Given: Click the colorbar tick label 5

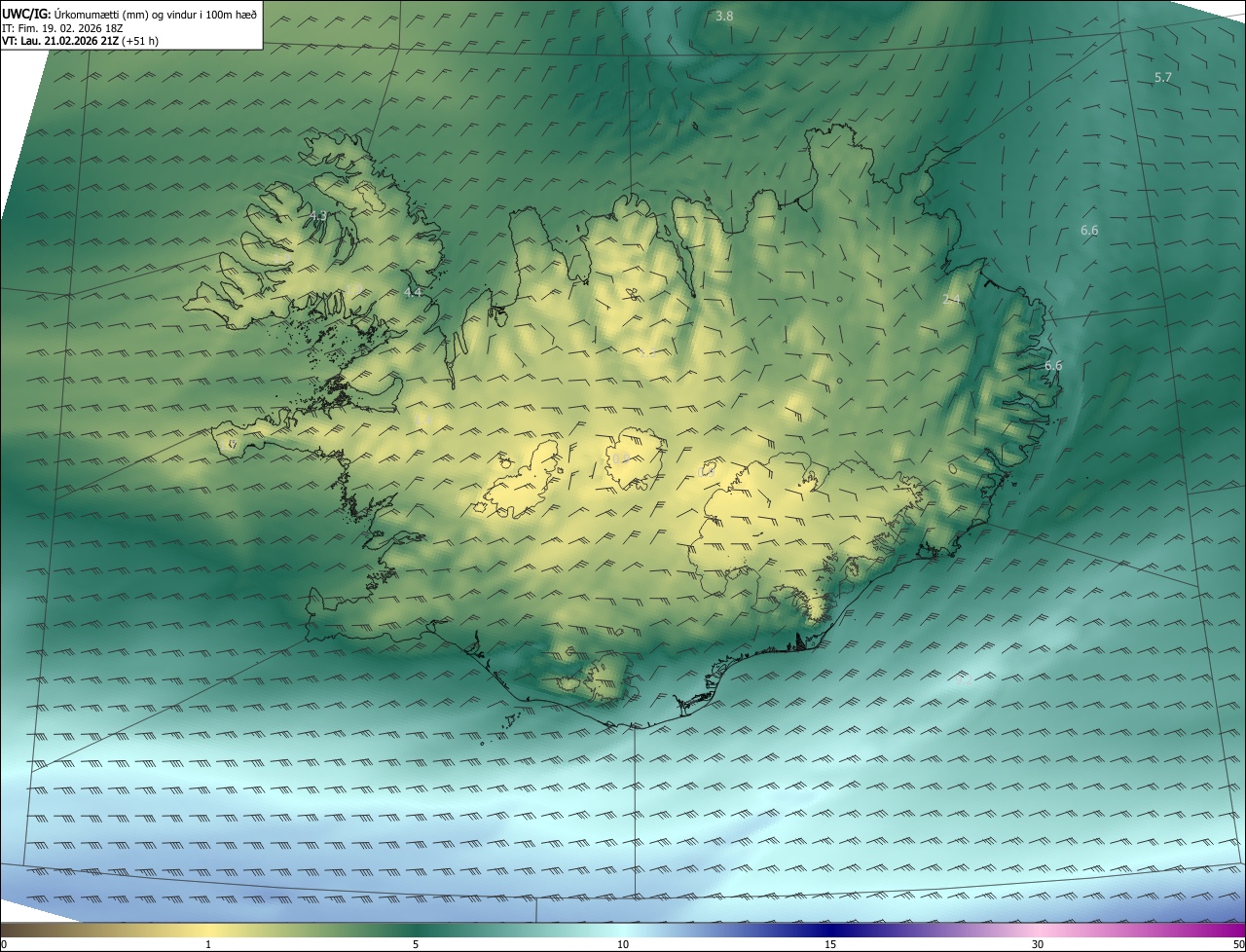Looking at the screenshot, I should (416, 944).
